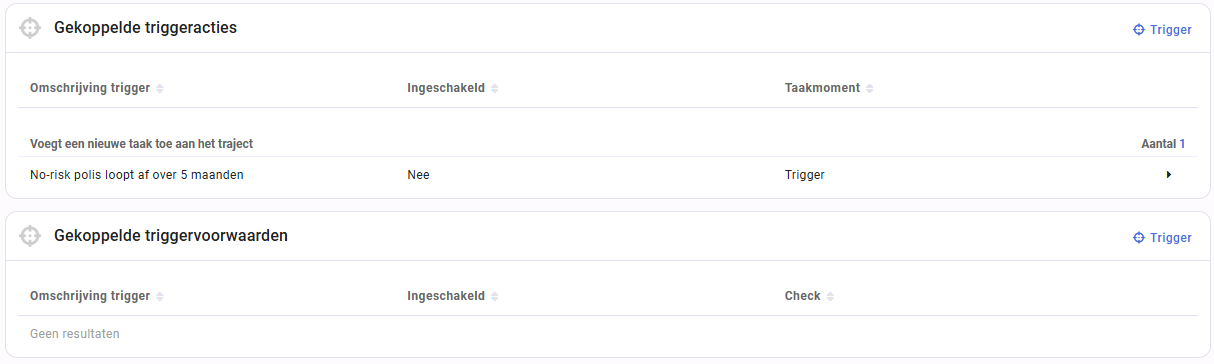Add Trigger in the triggeracties panel
Viewport: 1214px width, 364px height.
[x=1162, y=29]
